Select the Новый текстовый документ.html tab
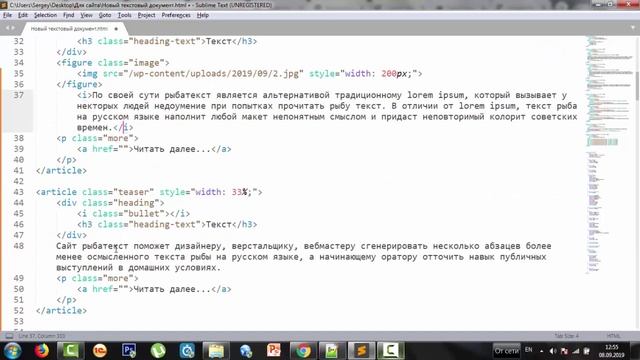The image size is (640, 360). [x=69, y=29]
